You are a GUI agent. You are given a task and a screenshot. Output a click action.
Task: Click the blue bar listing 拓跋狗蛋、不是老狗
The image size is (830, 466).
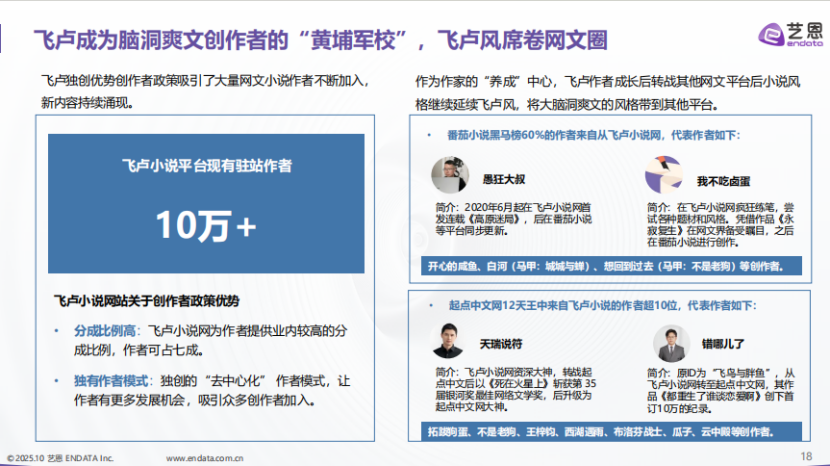tap(611, 432)
